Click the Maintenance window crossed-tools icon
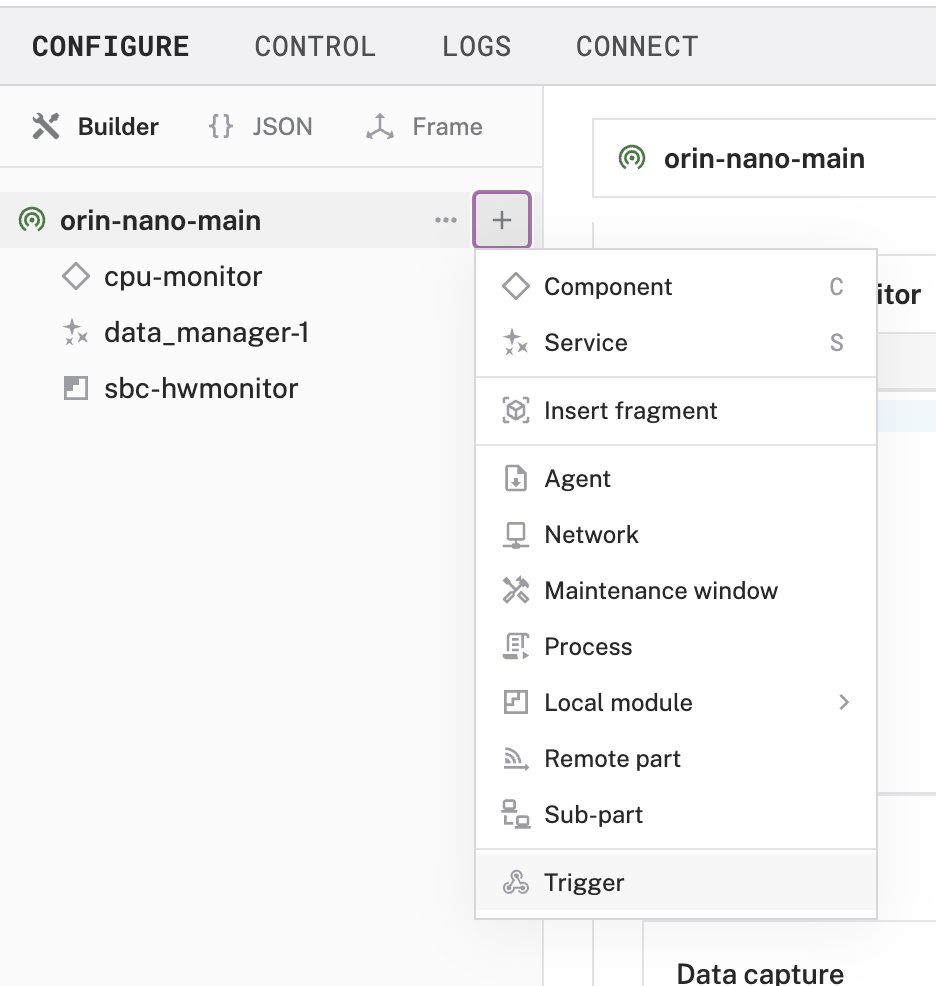 pos(516,590)
